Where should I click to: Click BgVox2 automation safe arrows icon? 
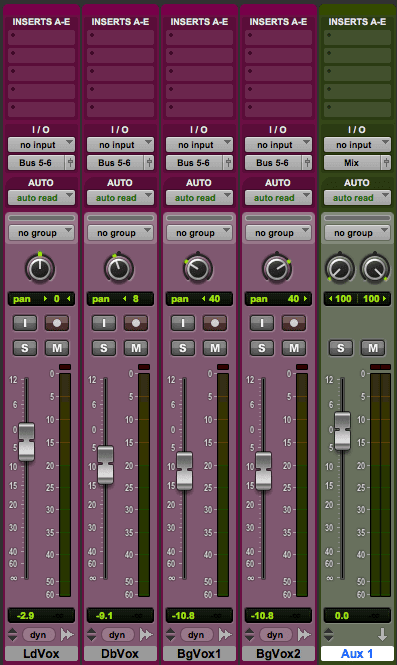pyautogui.click(x=304, y=634)
